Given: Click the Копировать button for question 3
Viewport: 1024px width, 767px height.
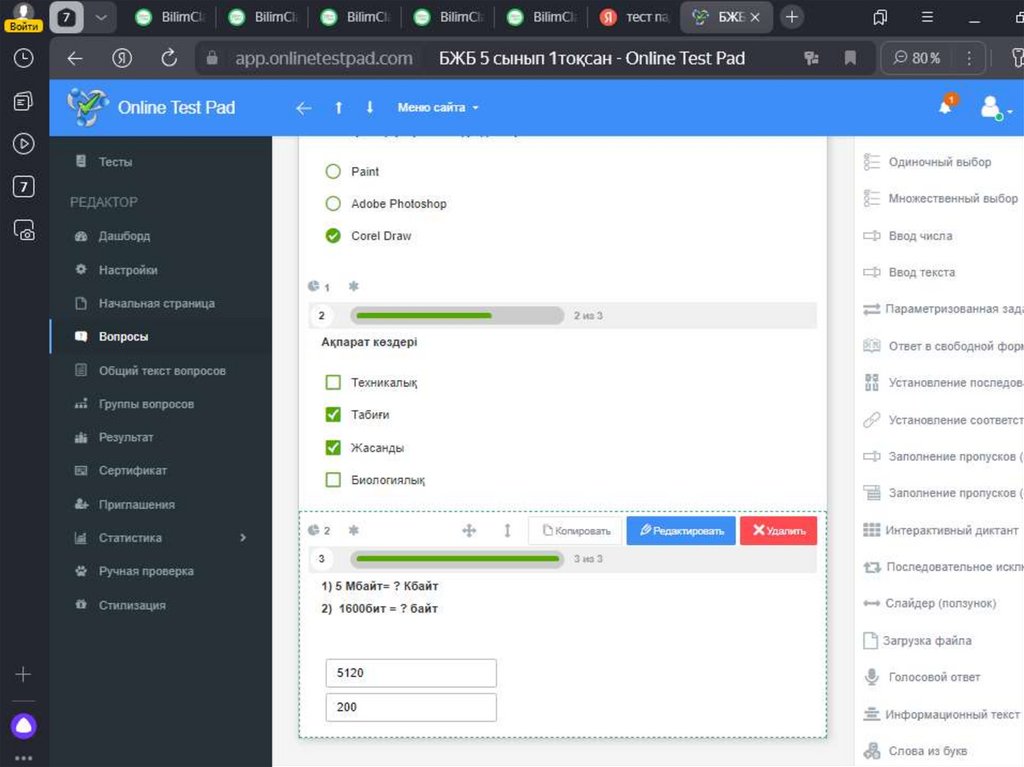Looking at the screenshot, I should [x=577, y=530].
